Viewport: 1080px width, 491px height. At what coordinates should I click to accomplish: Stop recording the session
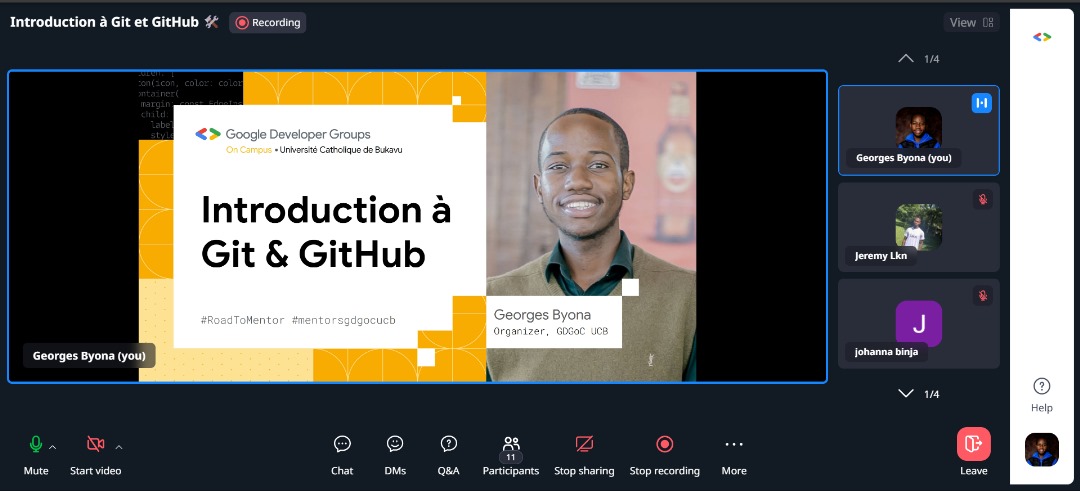pyautogui.click(x=665, y=455)
